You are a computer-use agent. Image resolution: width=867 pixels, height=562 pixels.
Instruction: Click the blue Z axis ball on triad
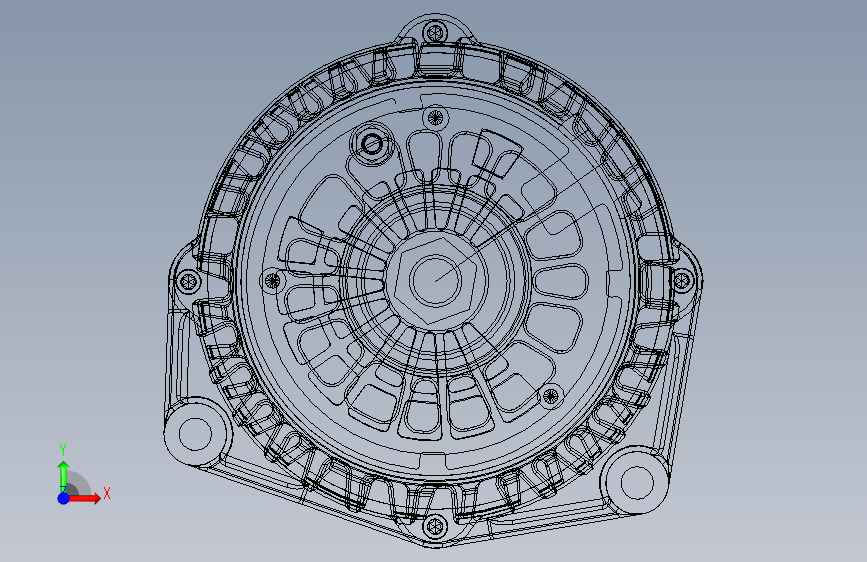64,498
